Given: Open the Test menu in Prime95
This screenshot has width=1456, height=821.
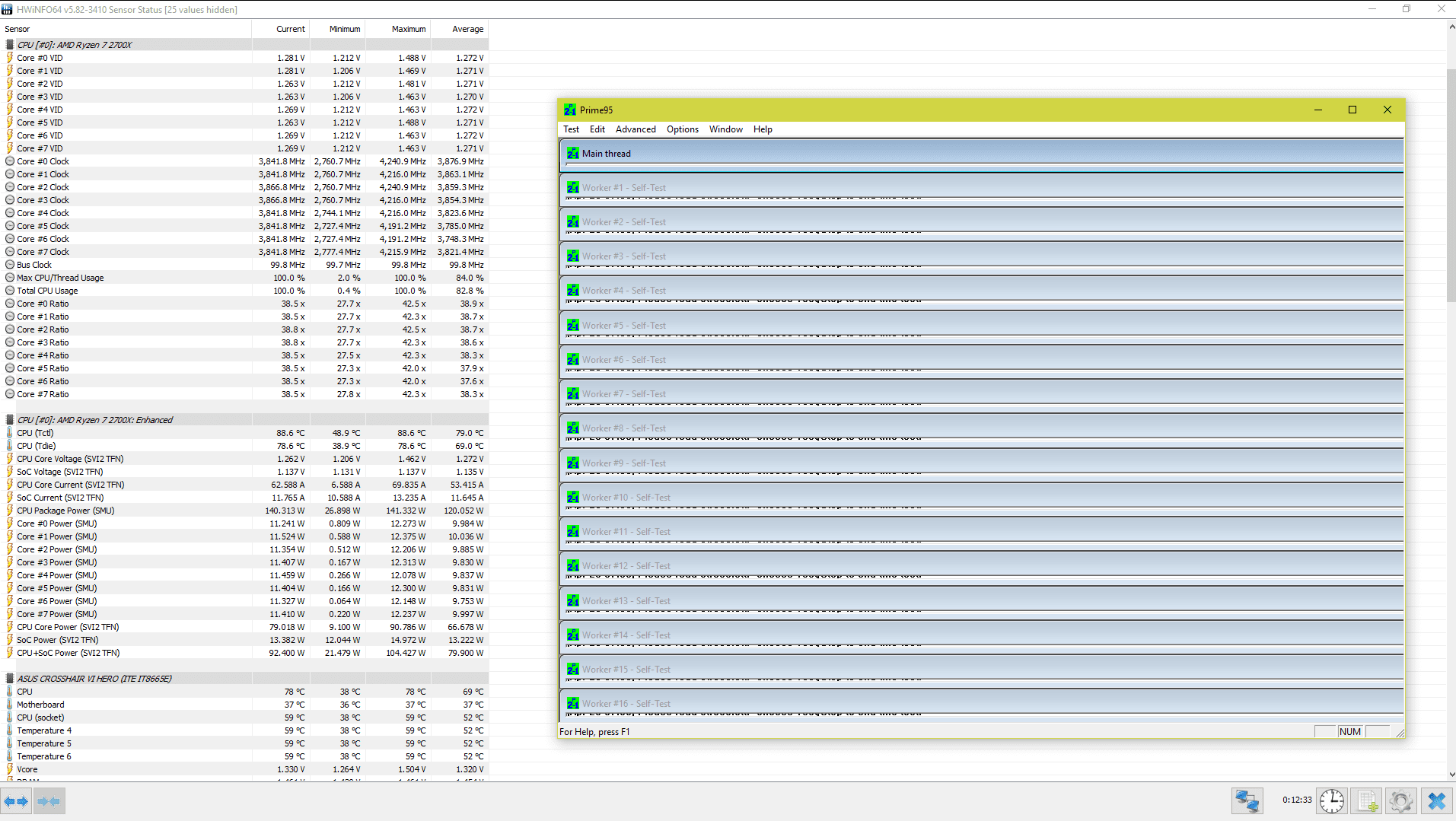Looking at the screenshot, I should tap(571, 129).
